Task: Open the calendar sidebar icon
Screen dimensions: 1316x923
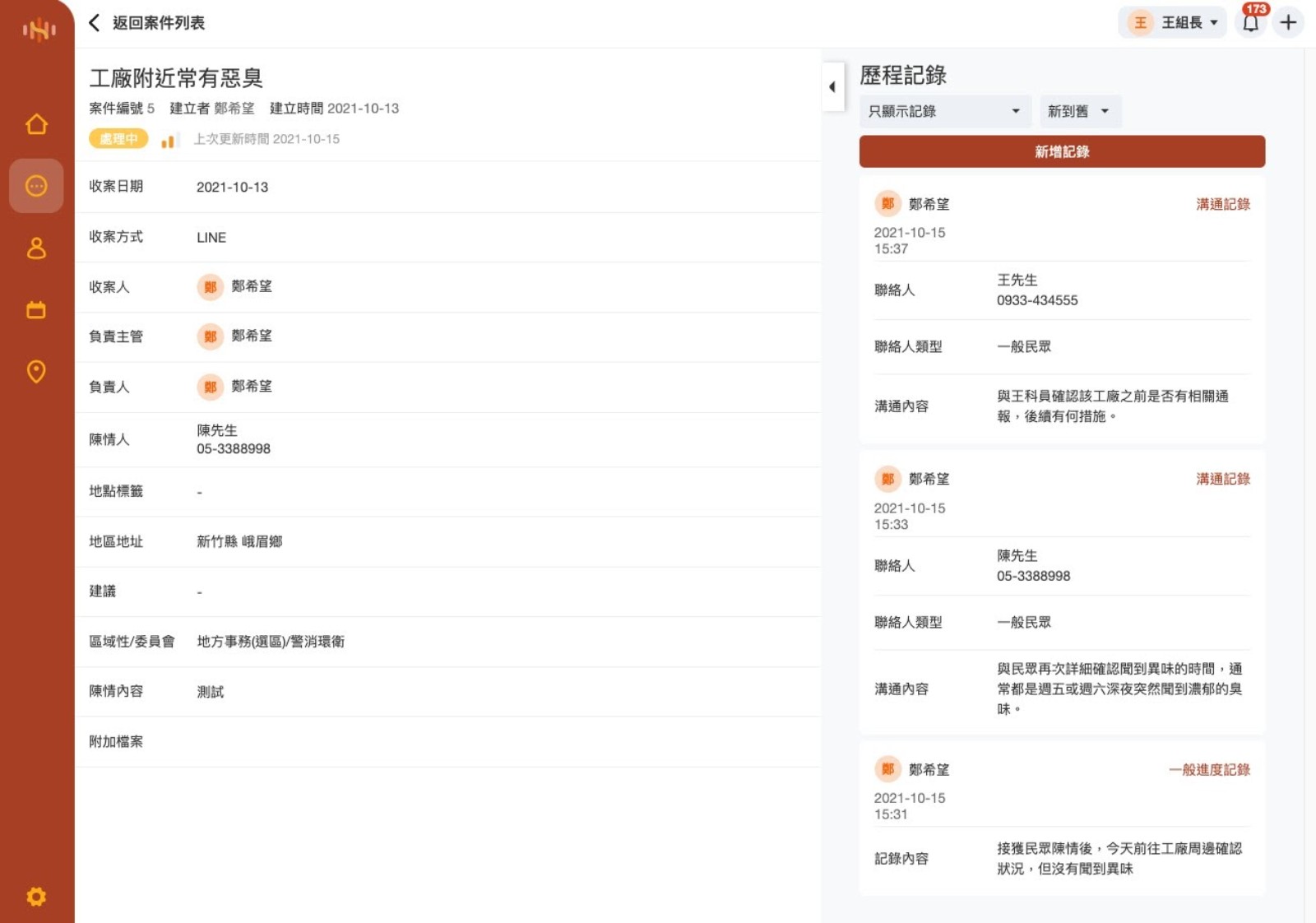Action: click(x=36, y=309)
